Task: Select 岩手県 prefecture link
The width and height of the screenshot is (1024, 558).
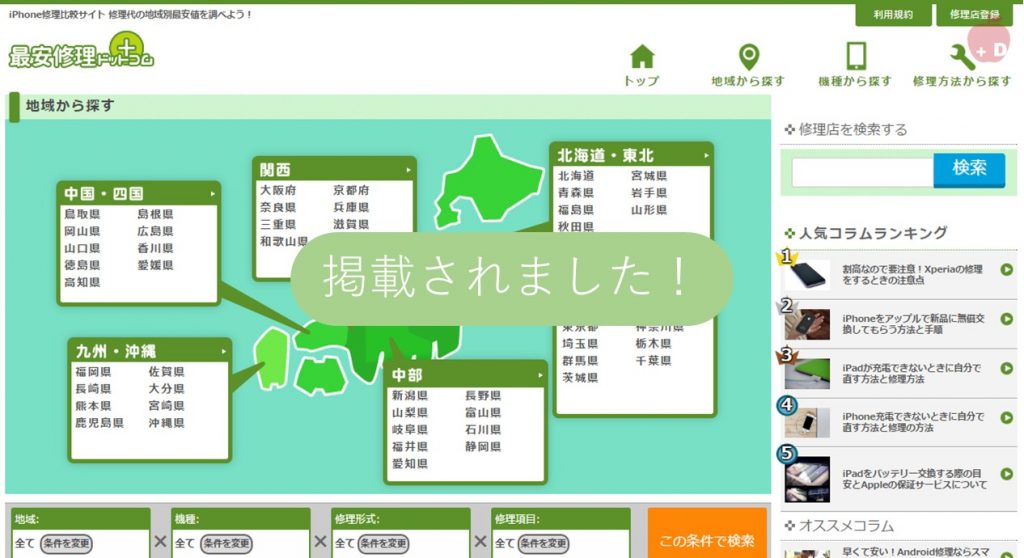Action: tap(648, 193)
